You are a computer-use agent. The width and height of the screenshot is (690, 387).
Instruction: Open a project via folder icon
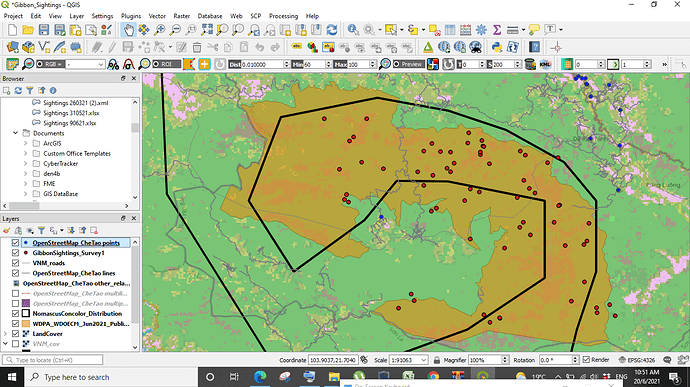coord(28,29)
